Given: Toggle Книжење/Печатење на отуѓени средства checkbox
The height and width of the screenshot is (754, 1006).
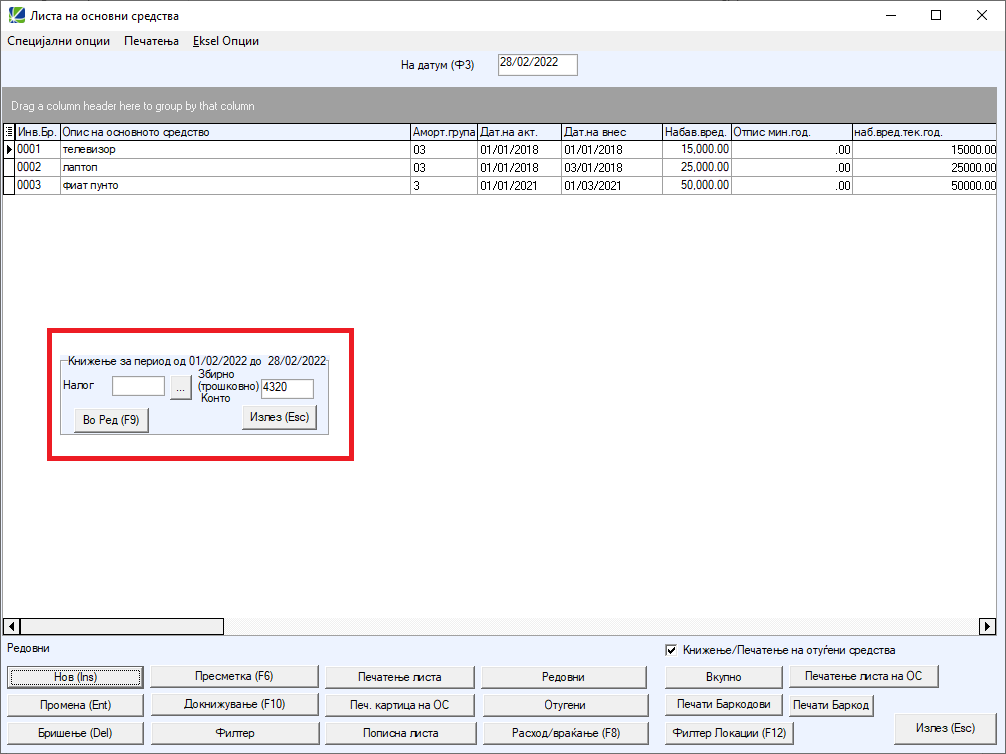Looking at the screenshot, I should click(671, 650).
